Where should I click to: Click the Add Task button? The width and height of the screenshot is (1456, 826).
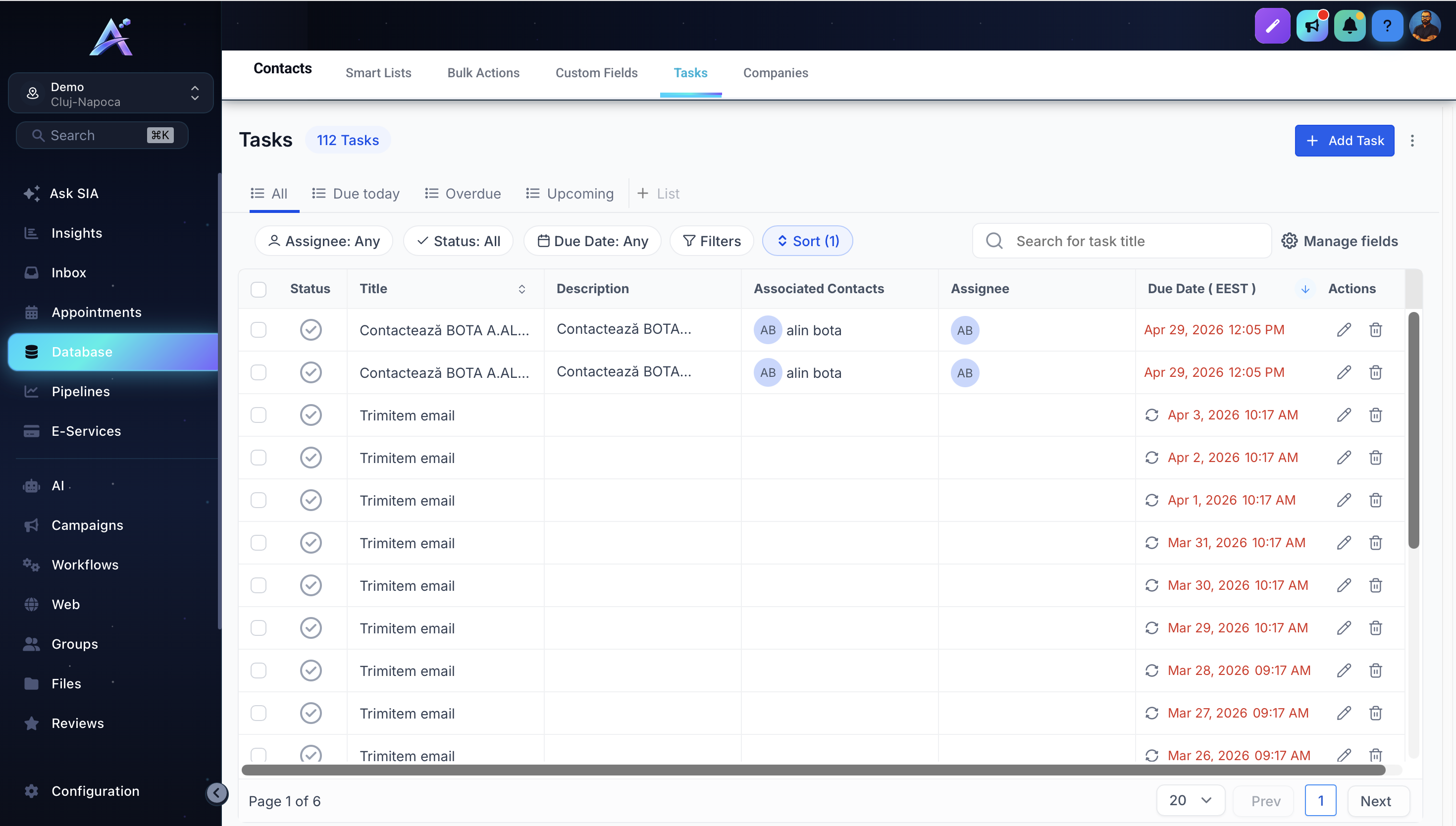click(x=1344, y=141)
